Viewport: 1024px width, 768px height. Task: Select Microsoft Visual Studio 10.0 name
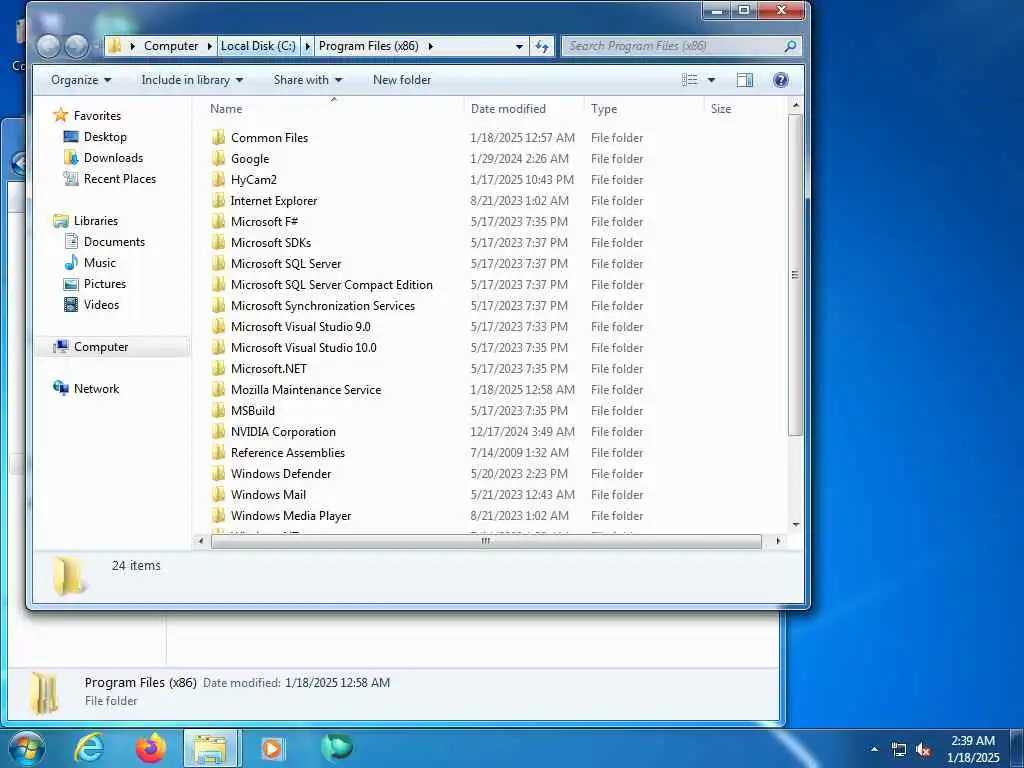[304, 347]
